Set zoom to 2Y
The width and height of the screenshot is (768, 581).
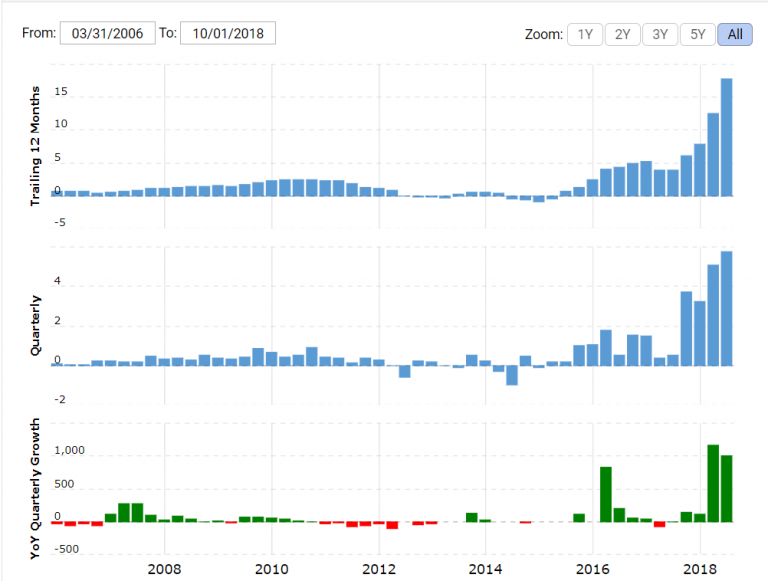tap(622, 34)
